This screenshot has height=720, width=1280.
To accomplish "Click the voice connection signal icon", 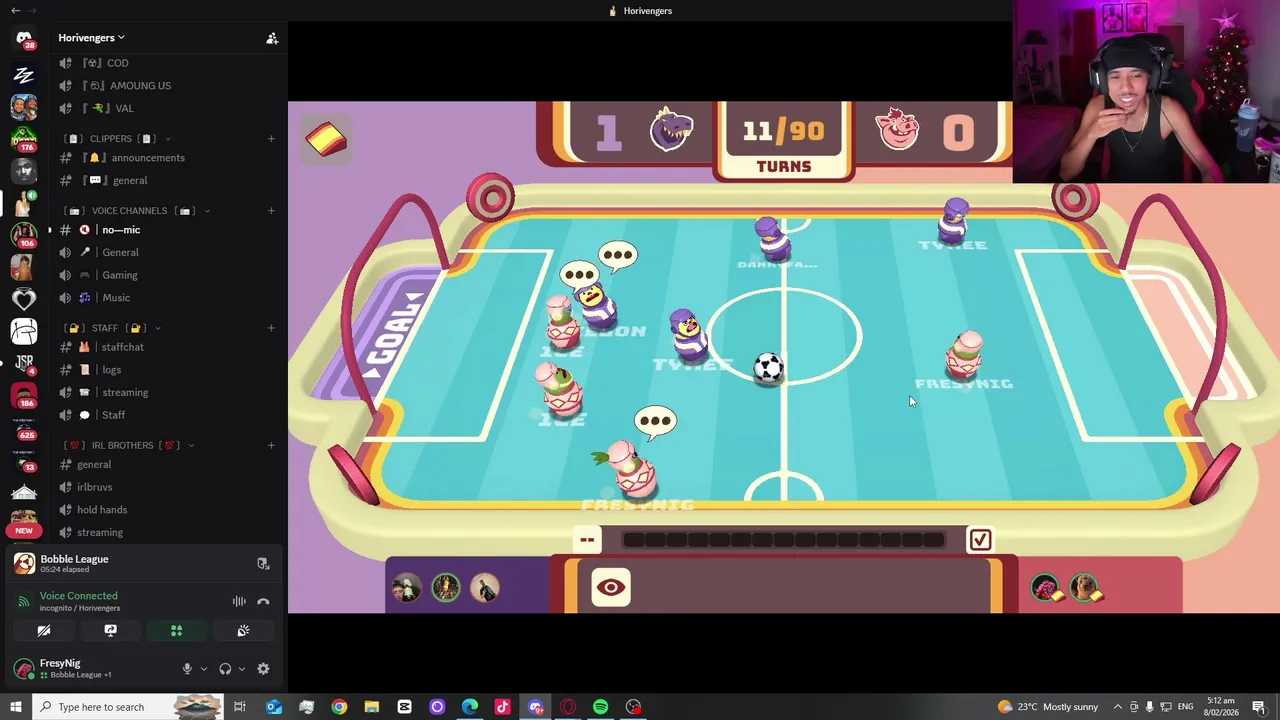I will point(24,601).
